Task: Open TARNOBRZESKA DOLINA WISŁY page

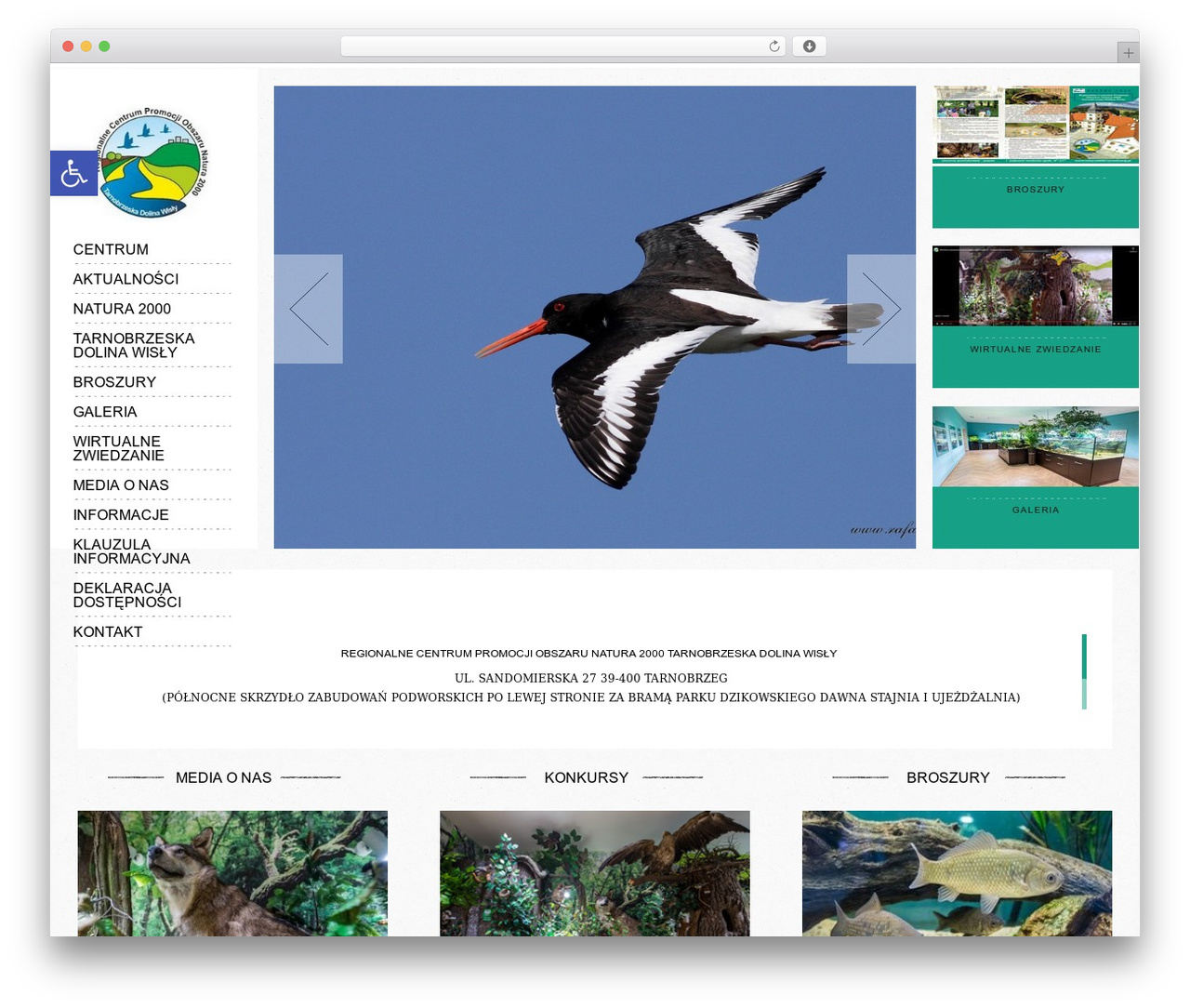Action: pyautogui.click(x=134, y=345)
